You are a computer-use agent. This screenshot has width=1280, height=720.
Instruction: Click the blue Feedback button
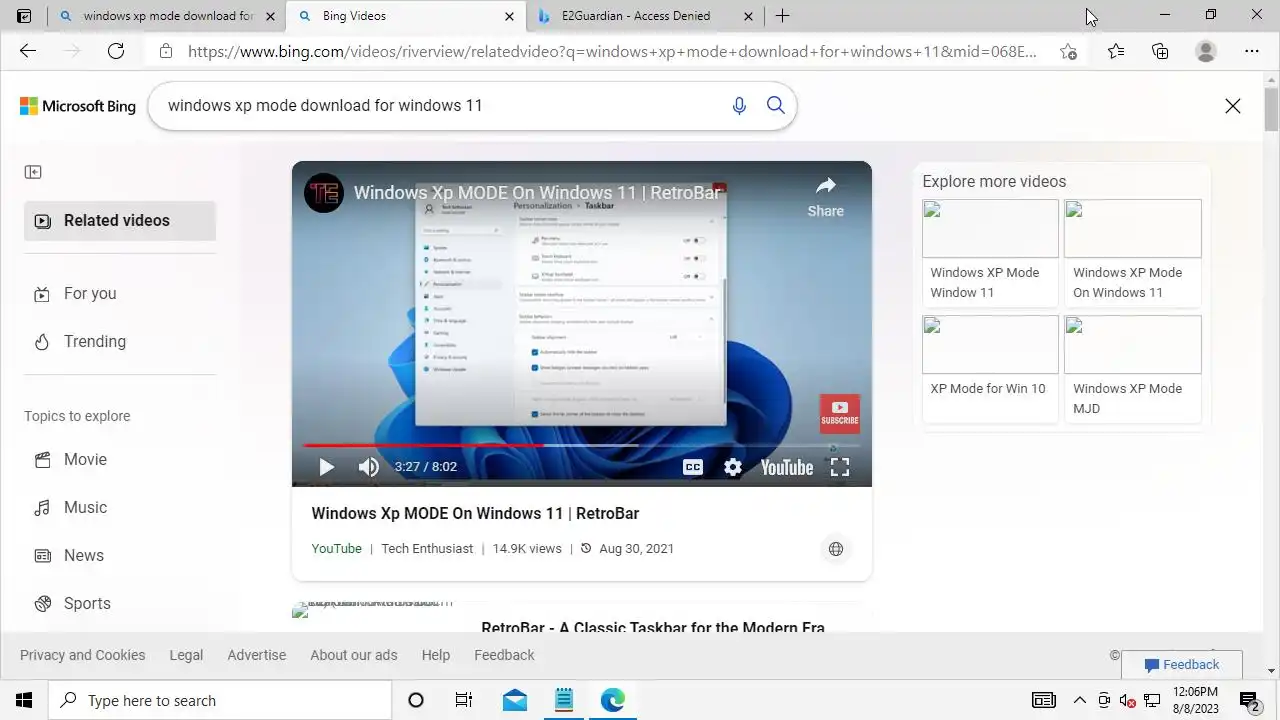point(1182,665)
